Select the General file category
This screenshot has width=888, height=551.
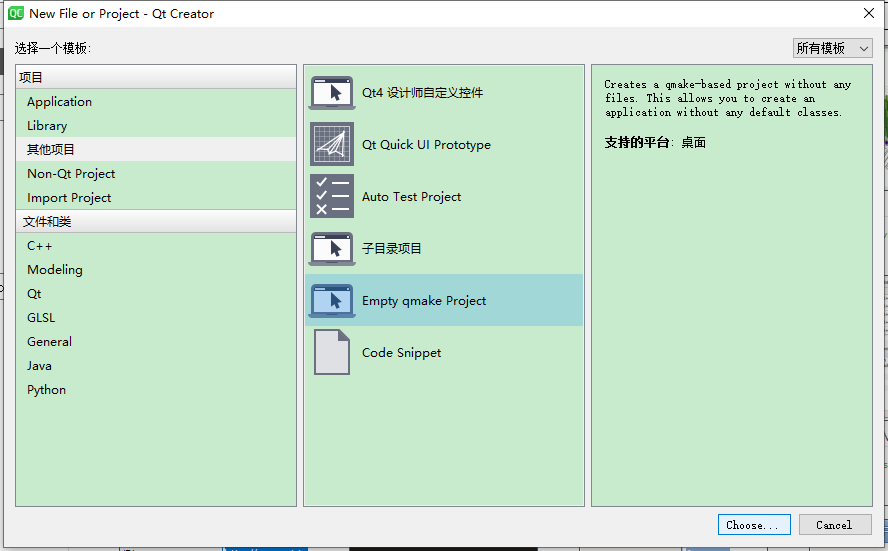click(156, 341)
